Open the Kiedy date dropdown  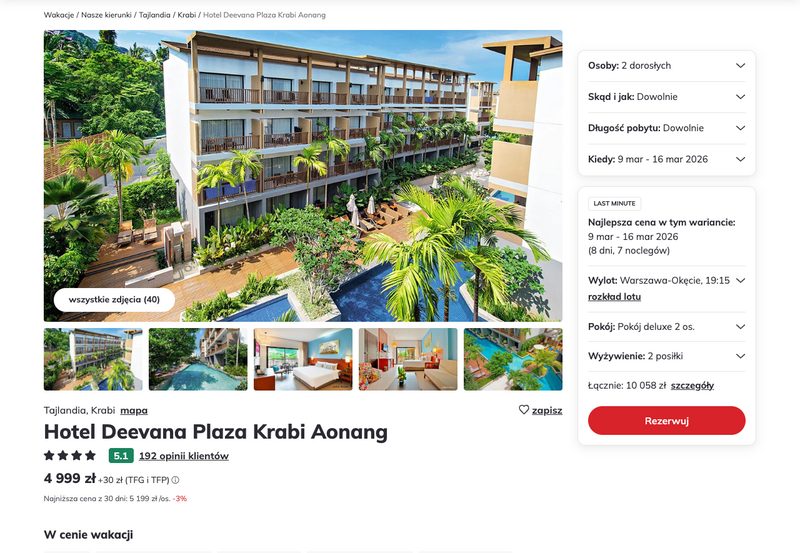666,159
